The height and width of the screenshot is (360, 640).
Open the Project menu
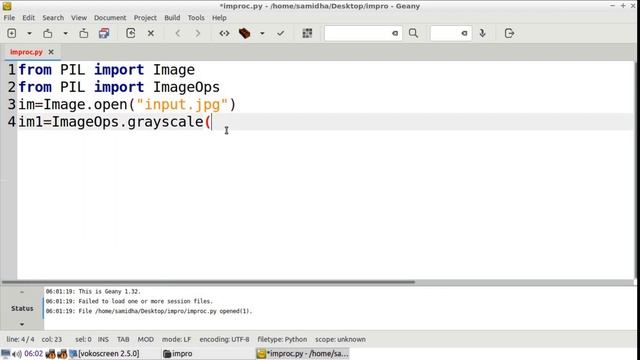click(x=145, y=18)
